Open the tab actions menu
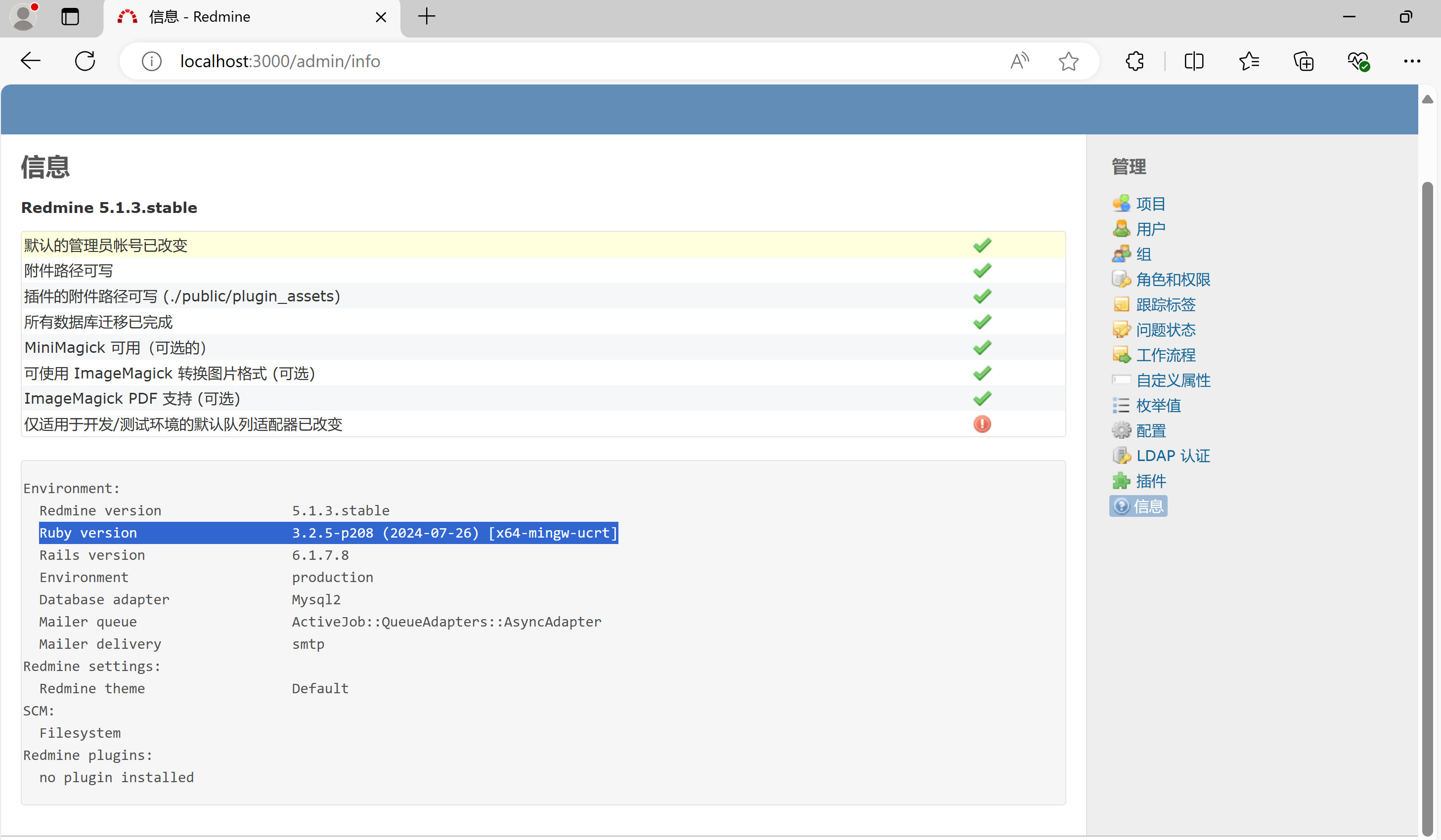 pos(70,17)
